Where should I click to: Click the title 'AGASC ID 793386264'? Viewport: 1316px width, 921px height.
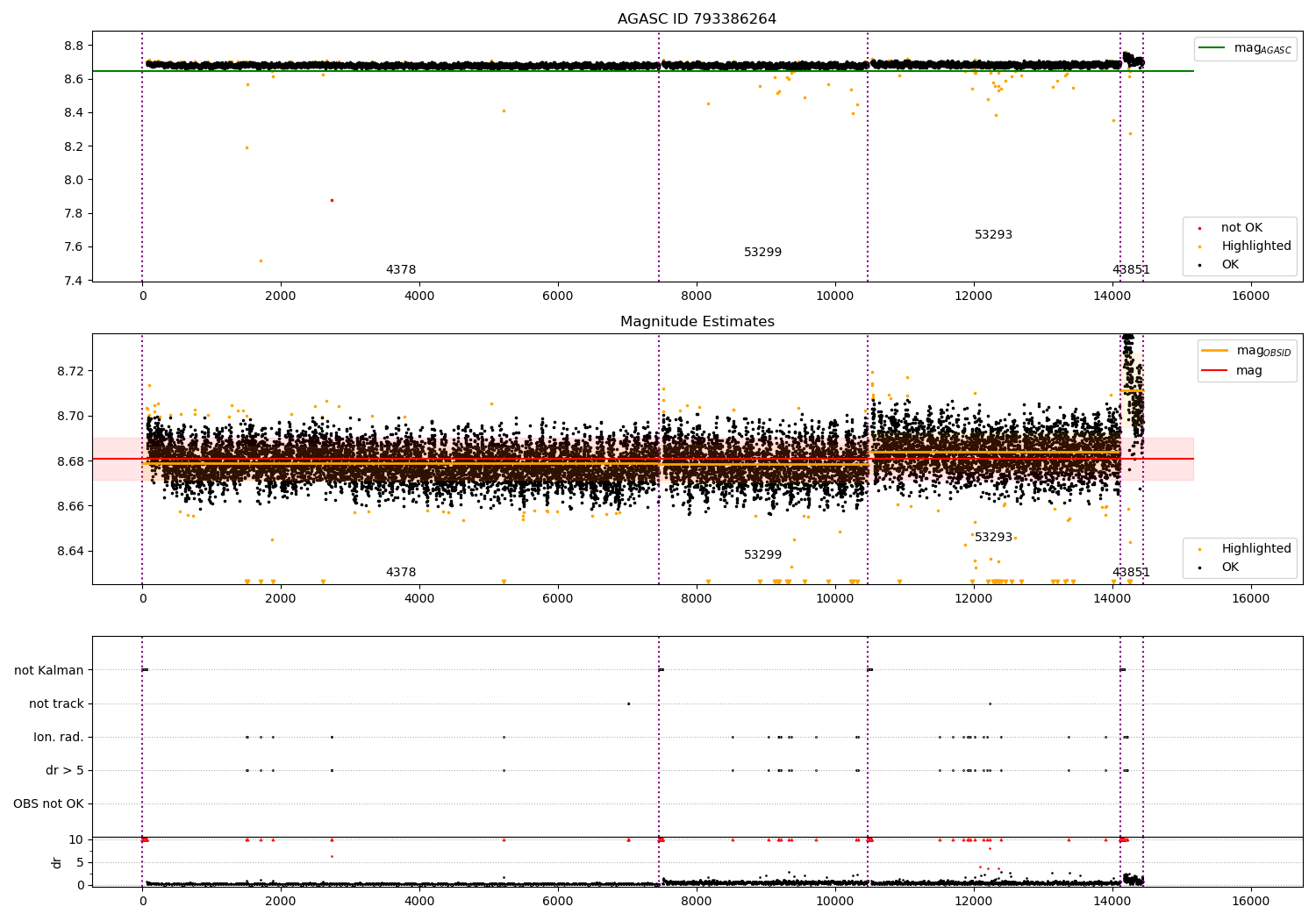pos(697,19)
